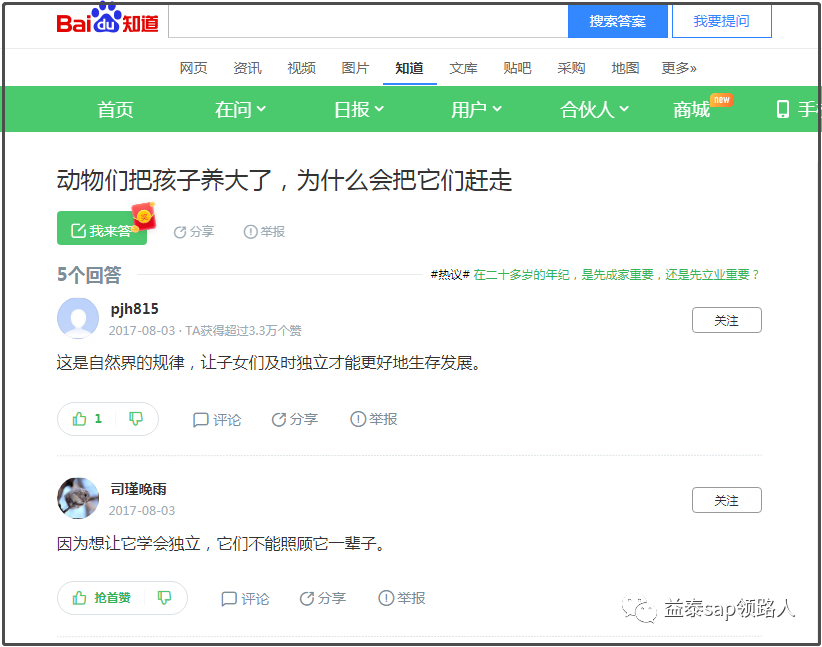Open 更多» search categories

679,68
